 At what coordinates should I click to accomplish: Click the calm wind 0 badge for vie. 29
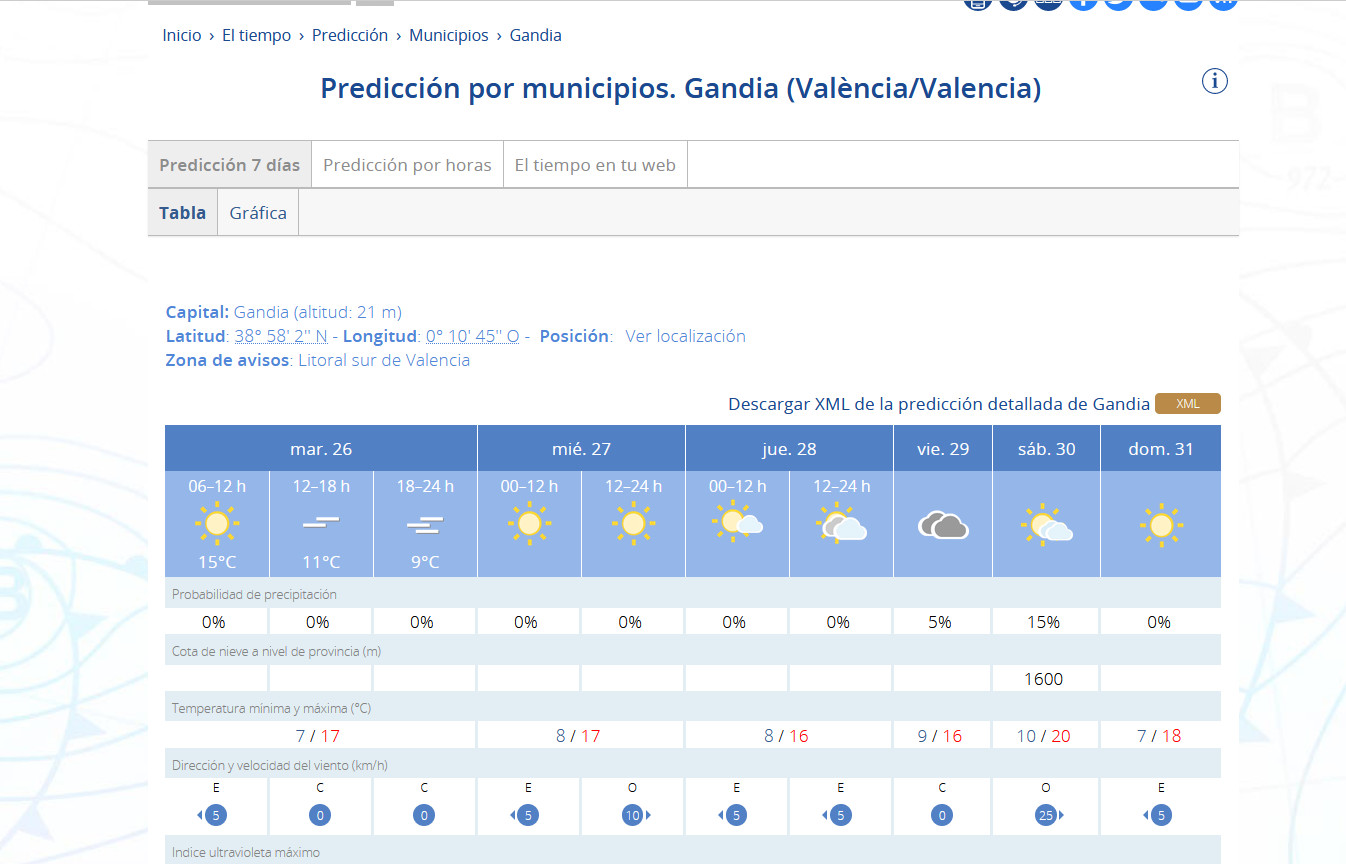(x=942, y=815)
